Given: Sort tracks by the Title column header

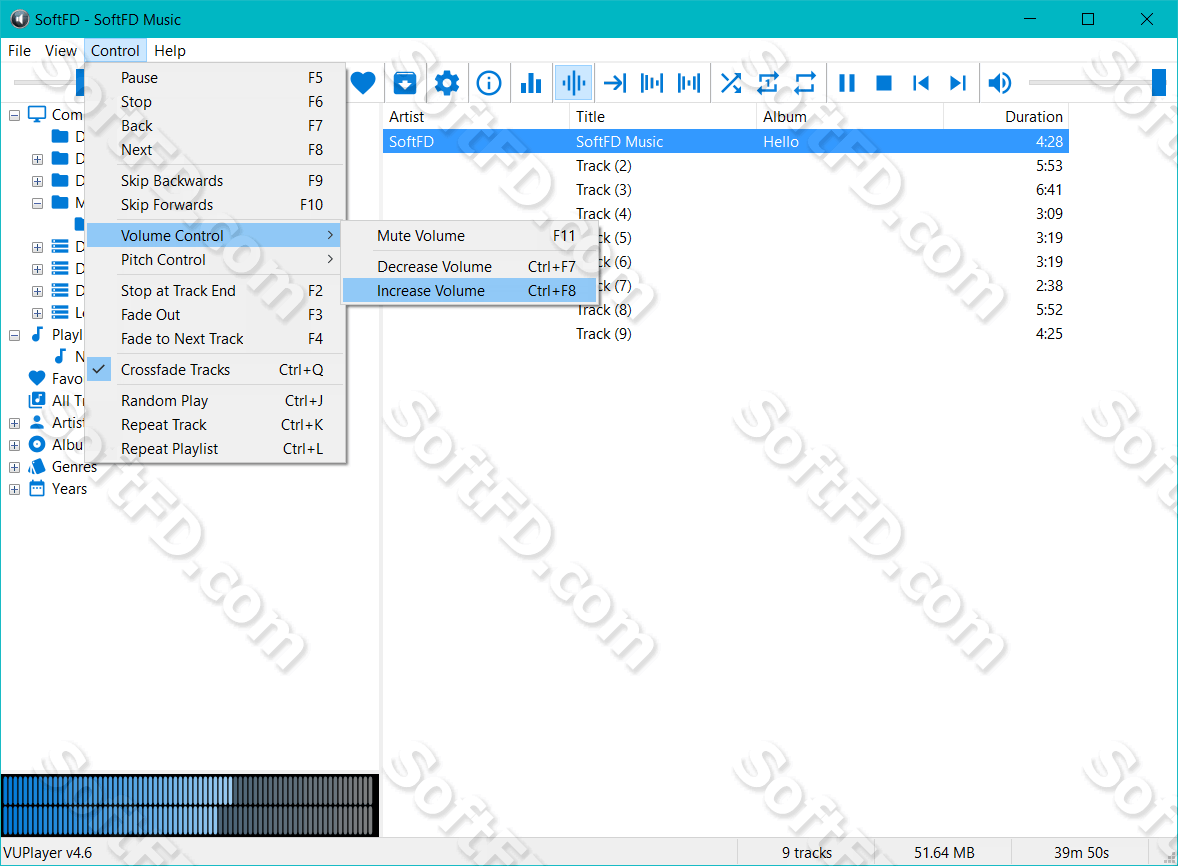Looking at the screenshot, I should [x=663, y=116].
